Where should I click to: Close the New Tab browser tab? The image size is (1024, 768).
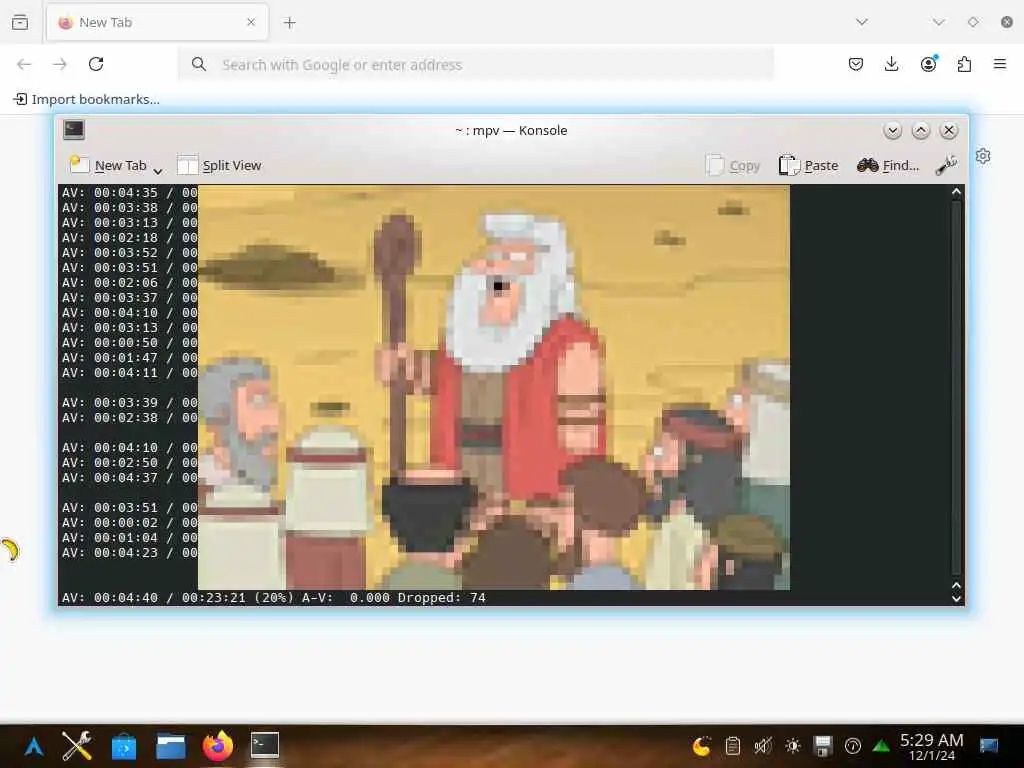pos(251,22)
